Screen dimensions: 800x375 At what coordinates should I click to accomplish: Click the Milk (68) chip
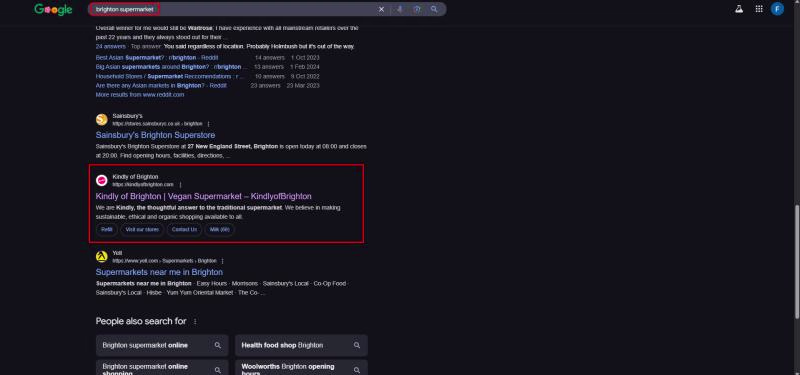tap(219, 230)
